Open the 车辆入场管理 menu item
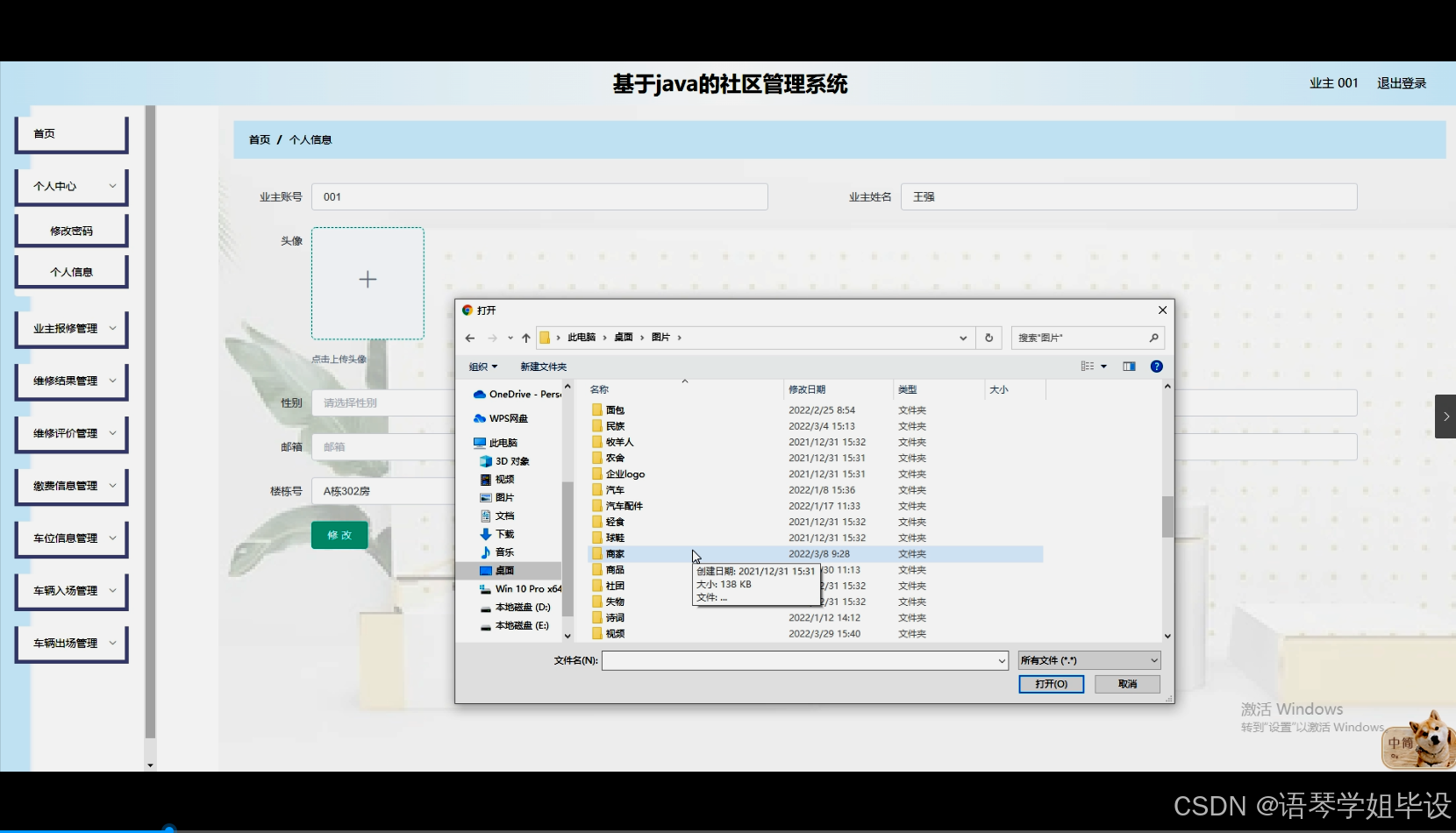 pyautogui.click(x=71, y=591)
